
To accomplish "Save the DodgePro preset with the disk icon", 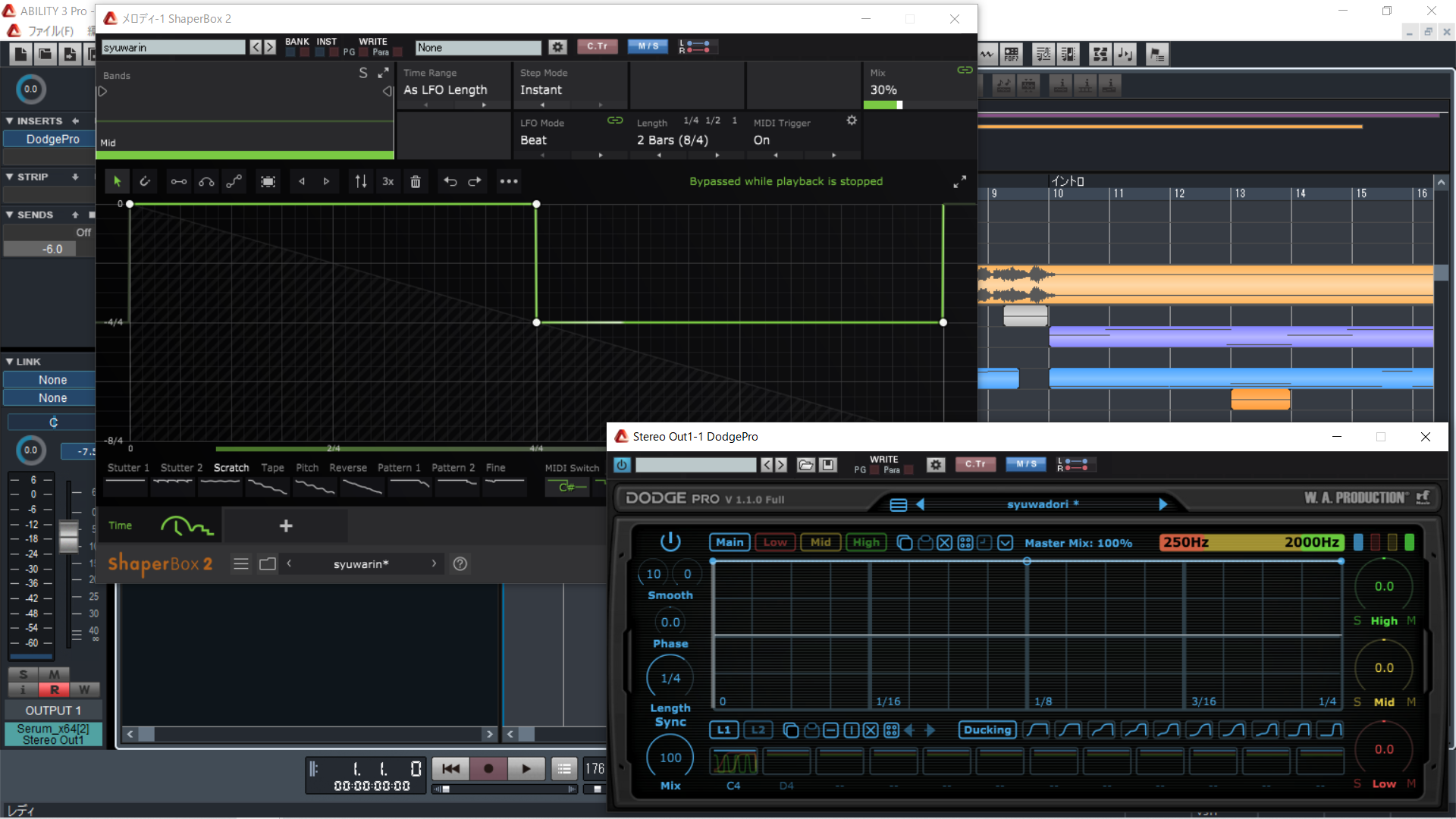I will [828, 465].
